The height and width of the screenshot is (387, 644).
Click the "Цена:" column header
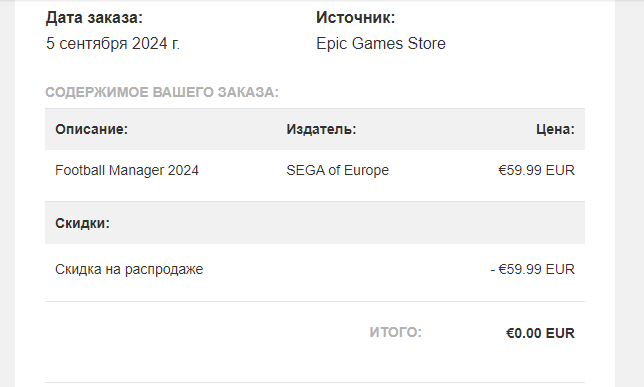[555, 129]
